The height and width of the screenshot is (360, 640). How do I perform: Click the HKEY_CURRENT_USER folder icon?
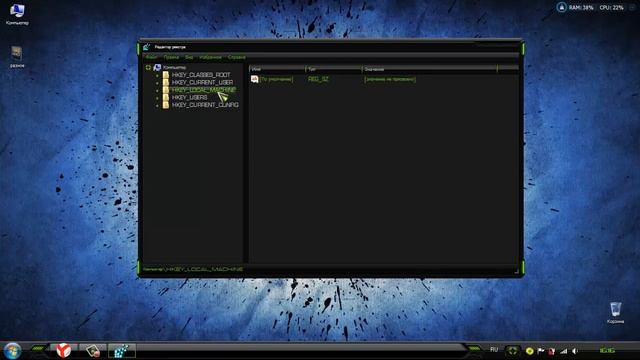(166, 82)
